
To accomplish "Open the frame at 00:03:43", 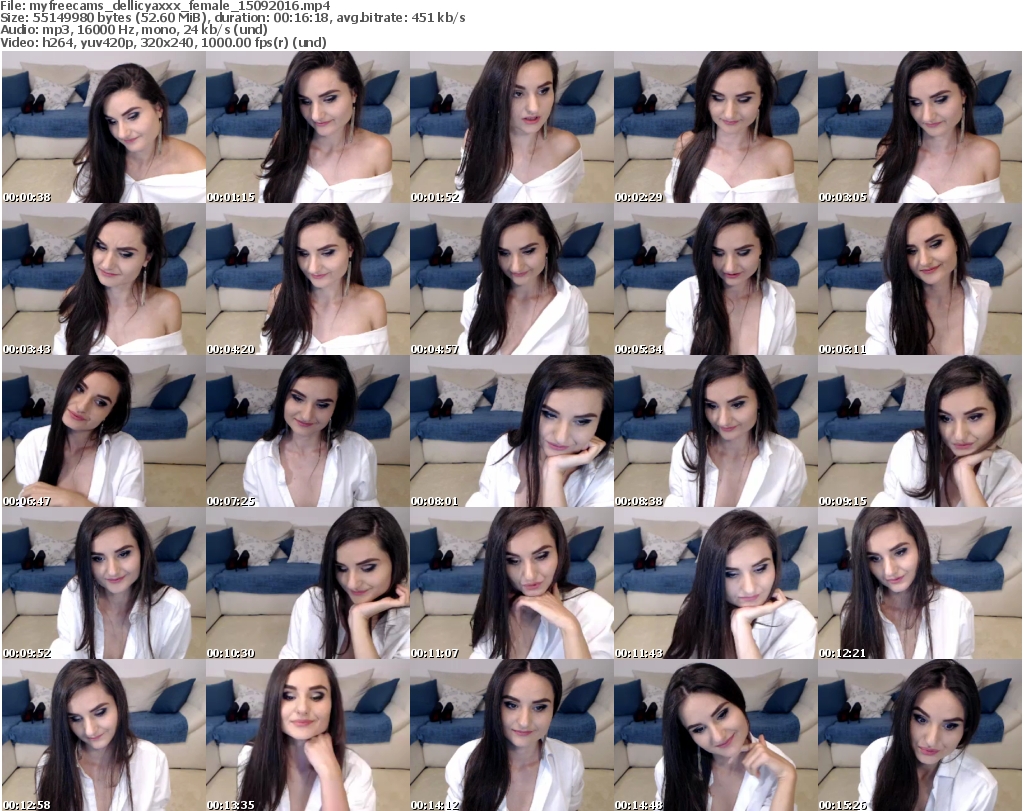I will [x=103, y=279].
